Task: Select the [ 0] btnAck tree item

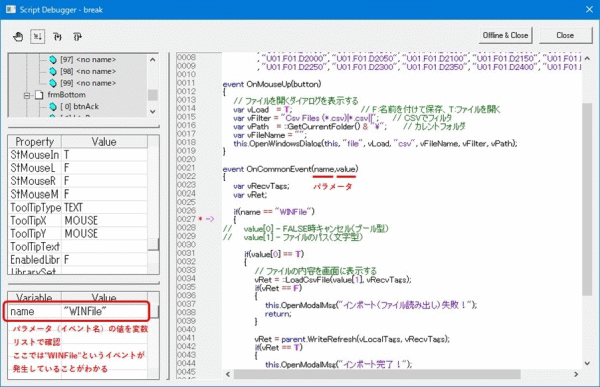Action: [80, 106]
